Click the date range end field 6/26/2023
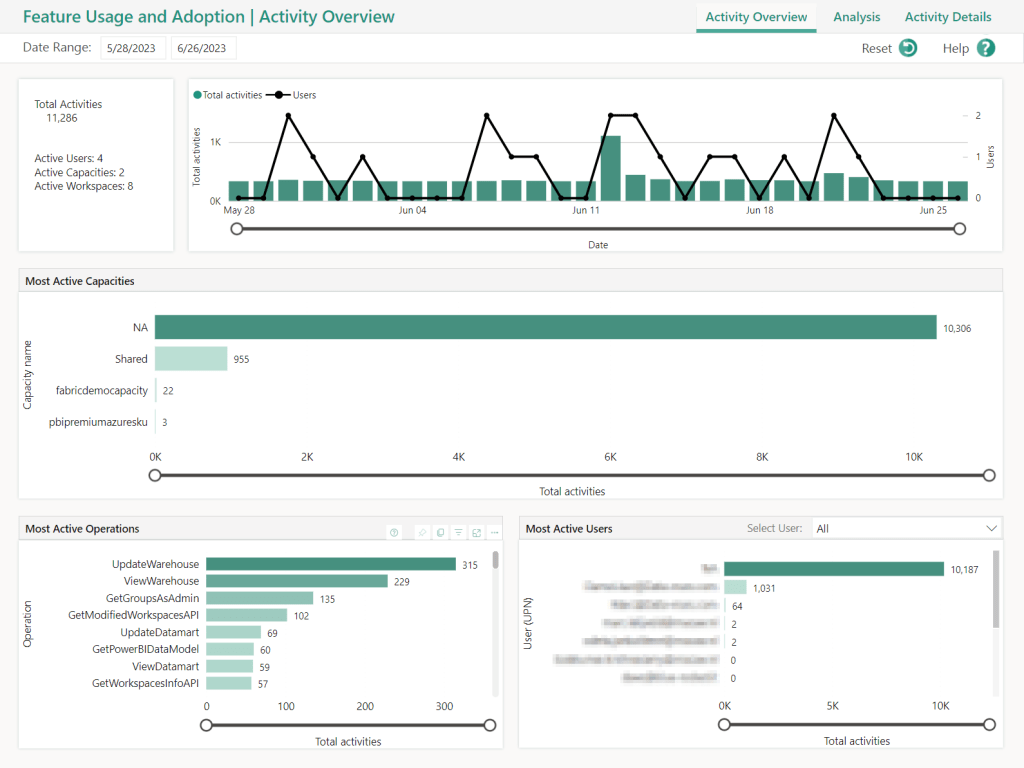Image resolution: width=1024 pixels, height=768 pixels. (203, 48)
